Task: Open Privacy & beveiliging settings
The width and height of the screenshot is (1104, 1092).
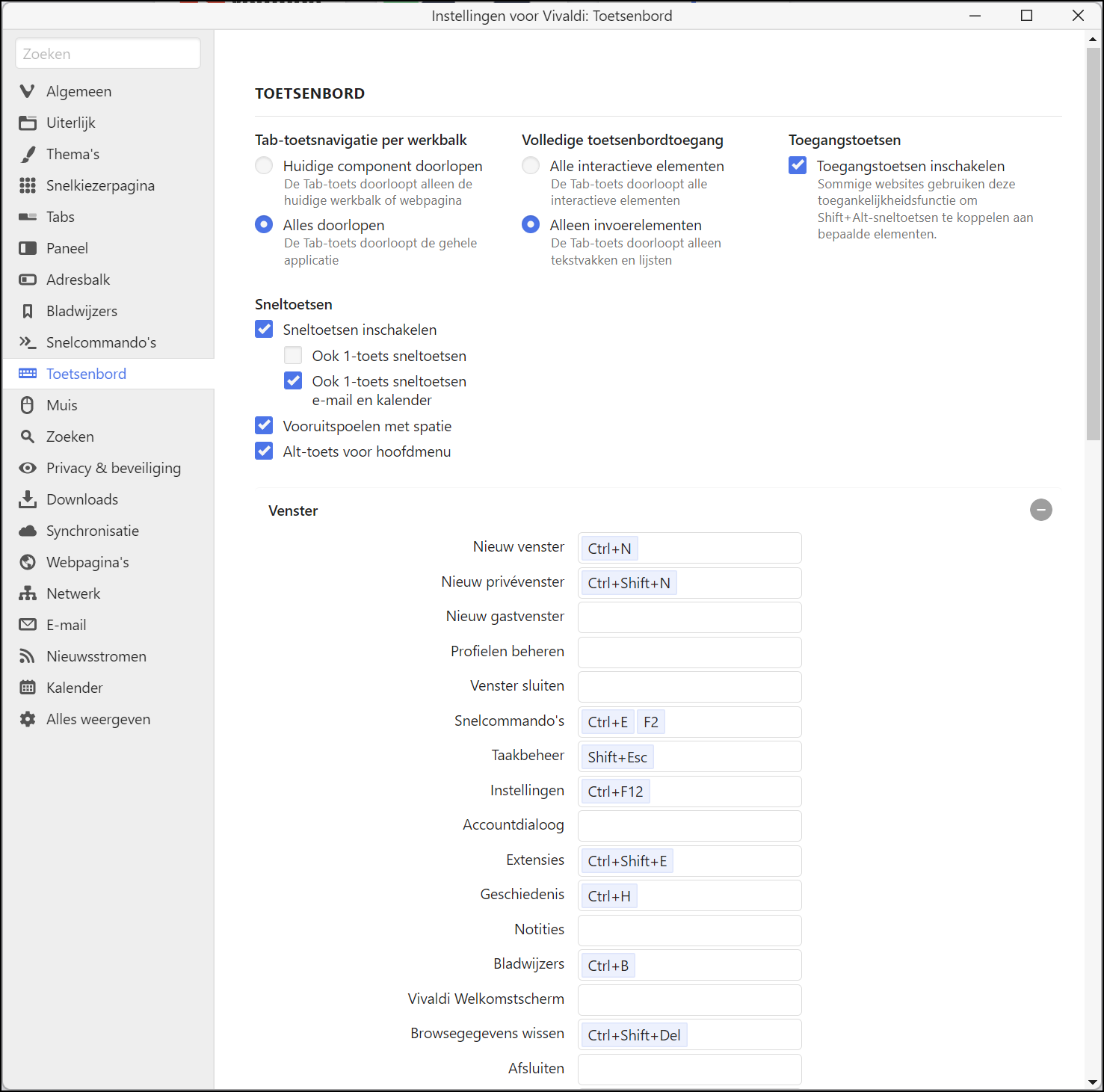Action: 108,468
